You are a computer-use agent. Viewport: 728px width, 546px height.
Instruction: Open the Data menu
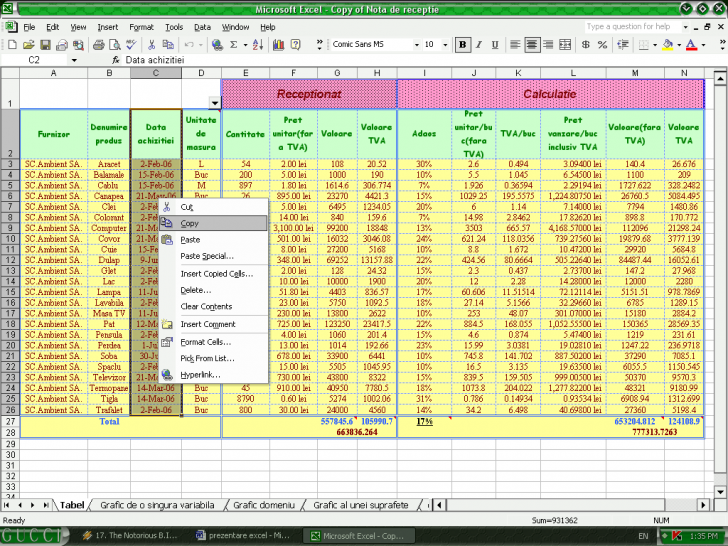[202, 27]
